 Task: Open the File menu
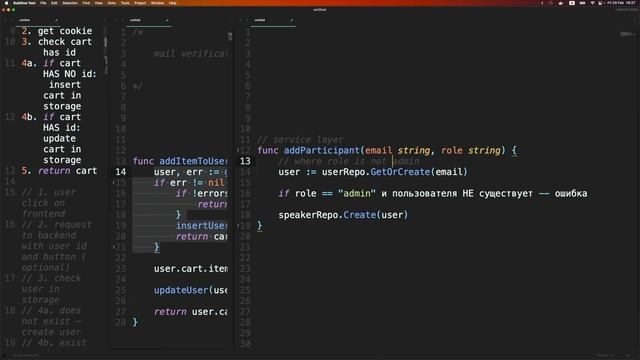(x=43, y=3)
